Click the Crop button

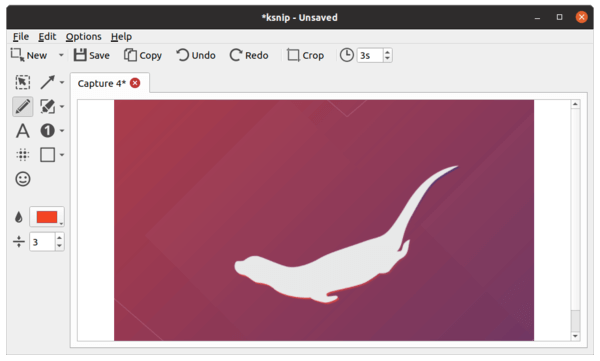click(305, 55)
